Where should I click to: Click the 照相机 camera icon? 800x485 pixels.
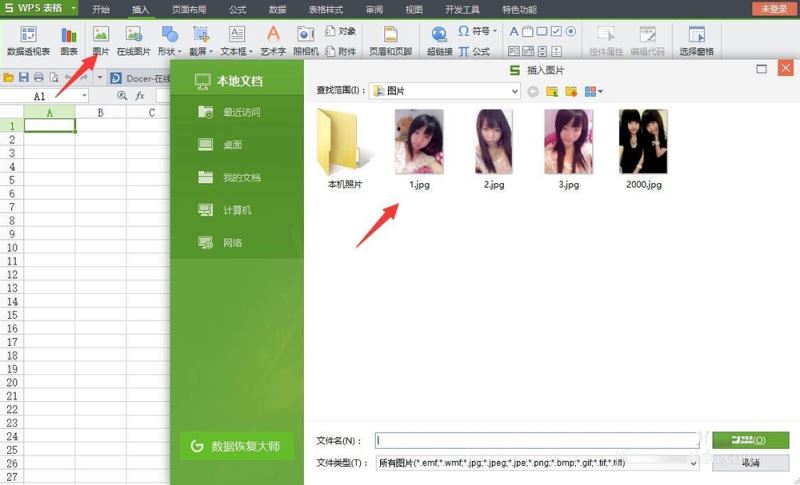click(306, 39)
